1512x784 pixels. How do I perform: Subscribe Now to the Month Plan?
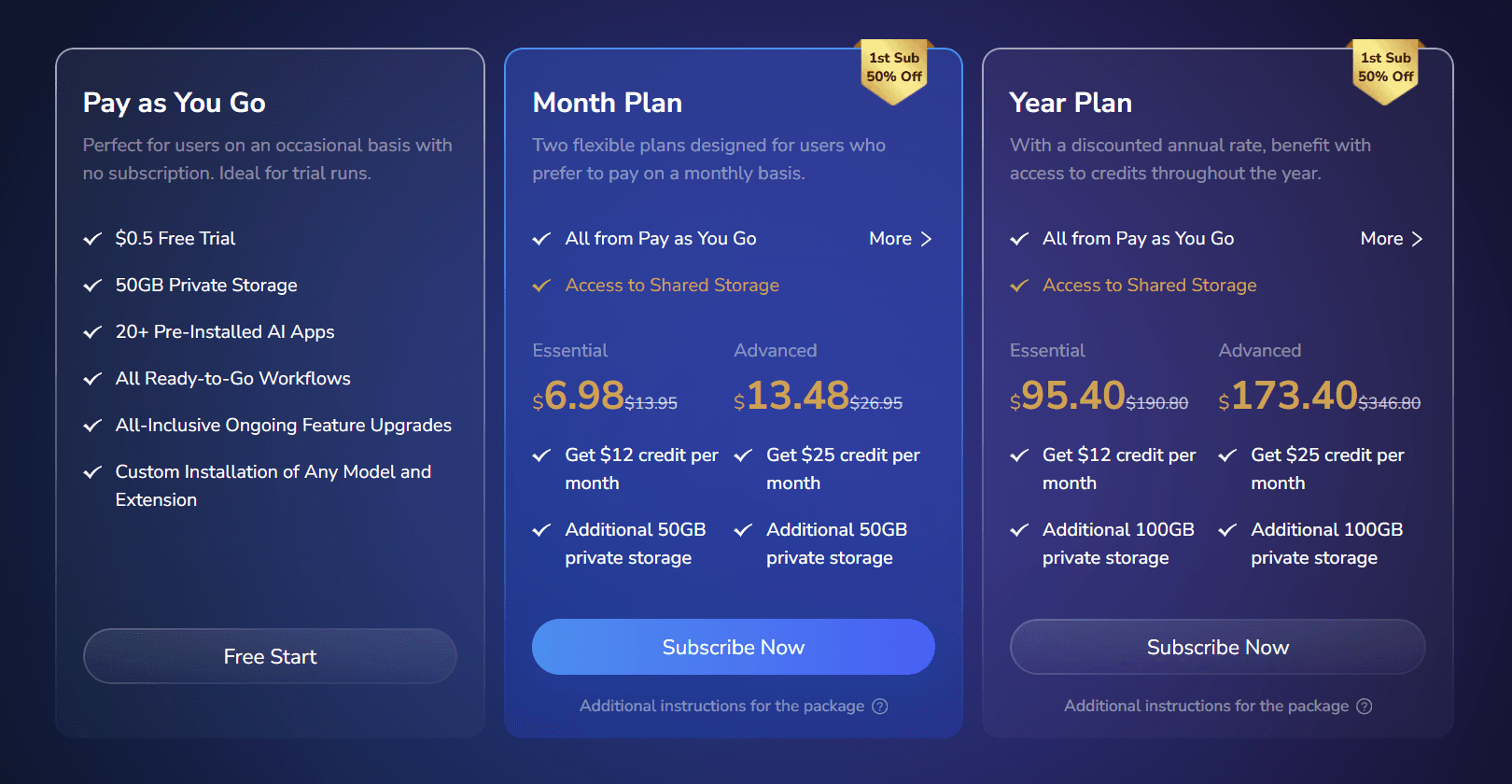(733, 647)
